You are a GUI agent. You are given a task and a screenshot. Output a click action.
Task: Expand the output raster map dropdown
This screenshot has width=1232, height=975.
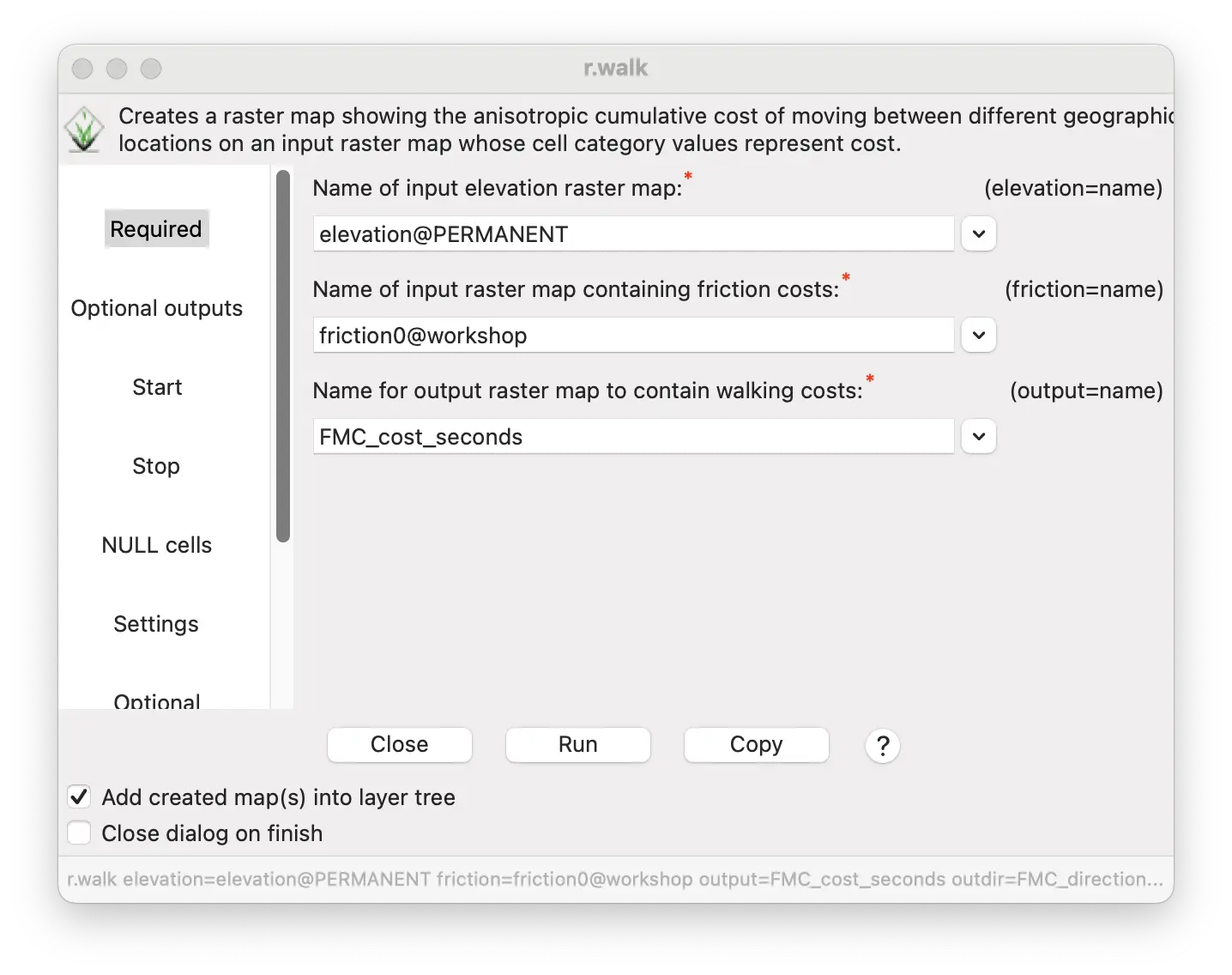click(x=978, y=436)
